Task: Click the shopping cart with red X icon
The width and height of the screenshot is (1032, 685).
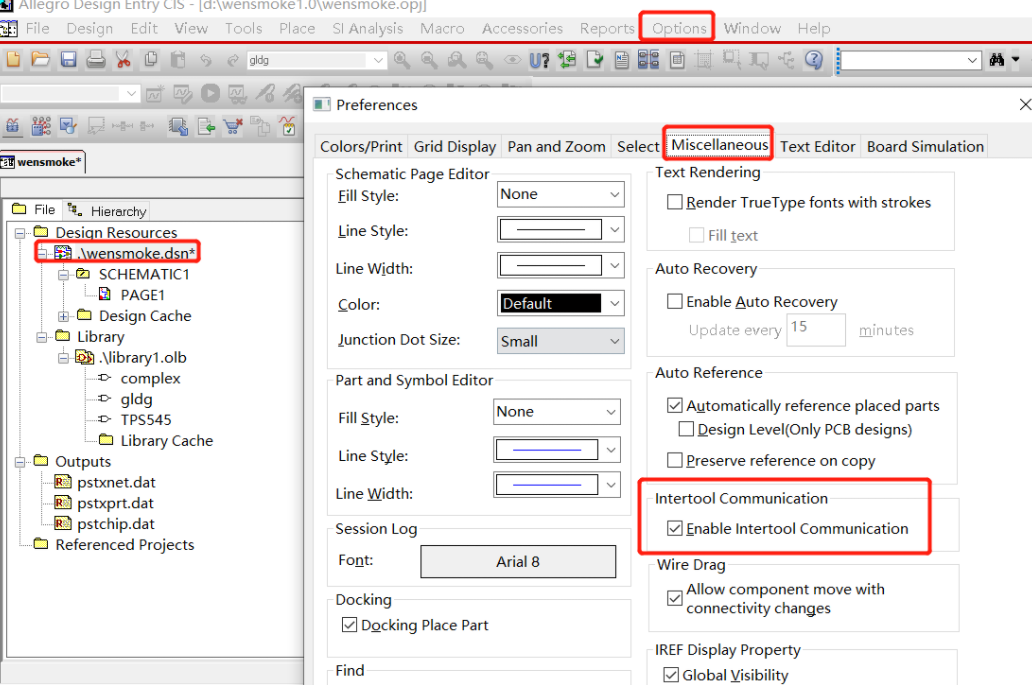Action: tap(233, 125)
